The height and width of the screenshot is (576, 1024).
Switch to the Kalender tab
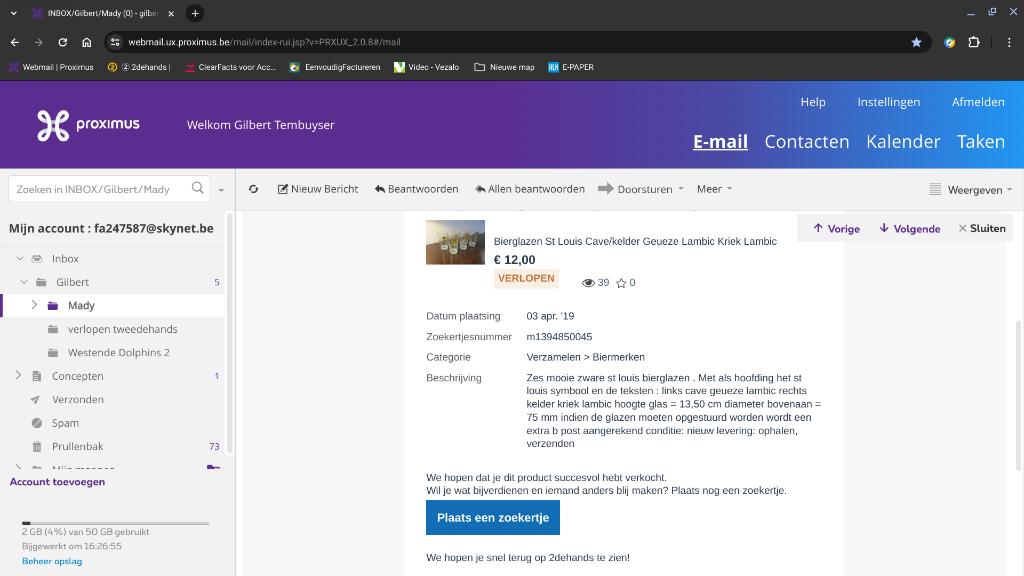coord(902,141)
